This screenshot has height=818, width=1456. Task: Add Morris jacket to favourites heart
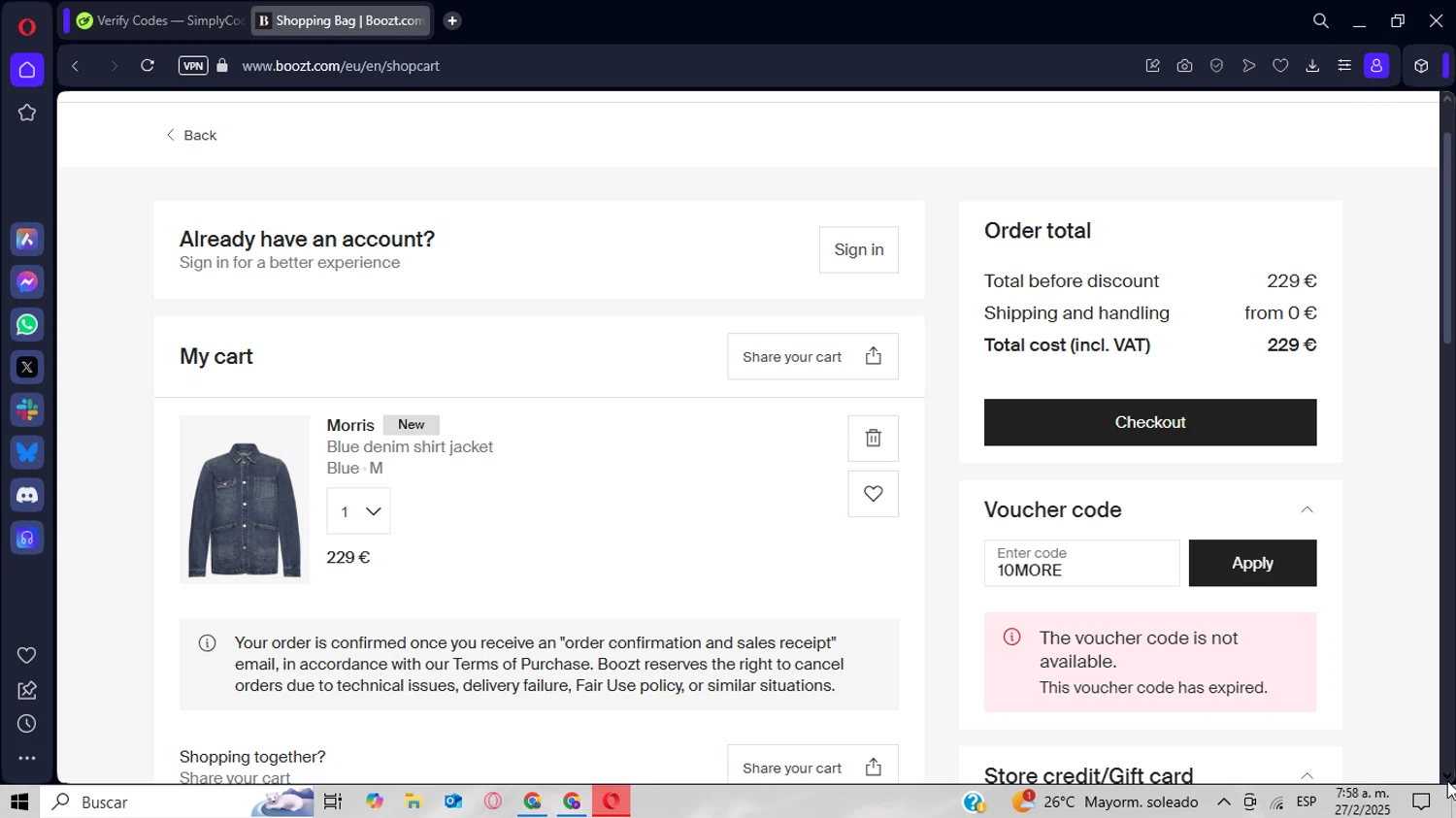(873, 494)
